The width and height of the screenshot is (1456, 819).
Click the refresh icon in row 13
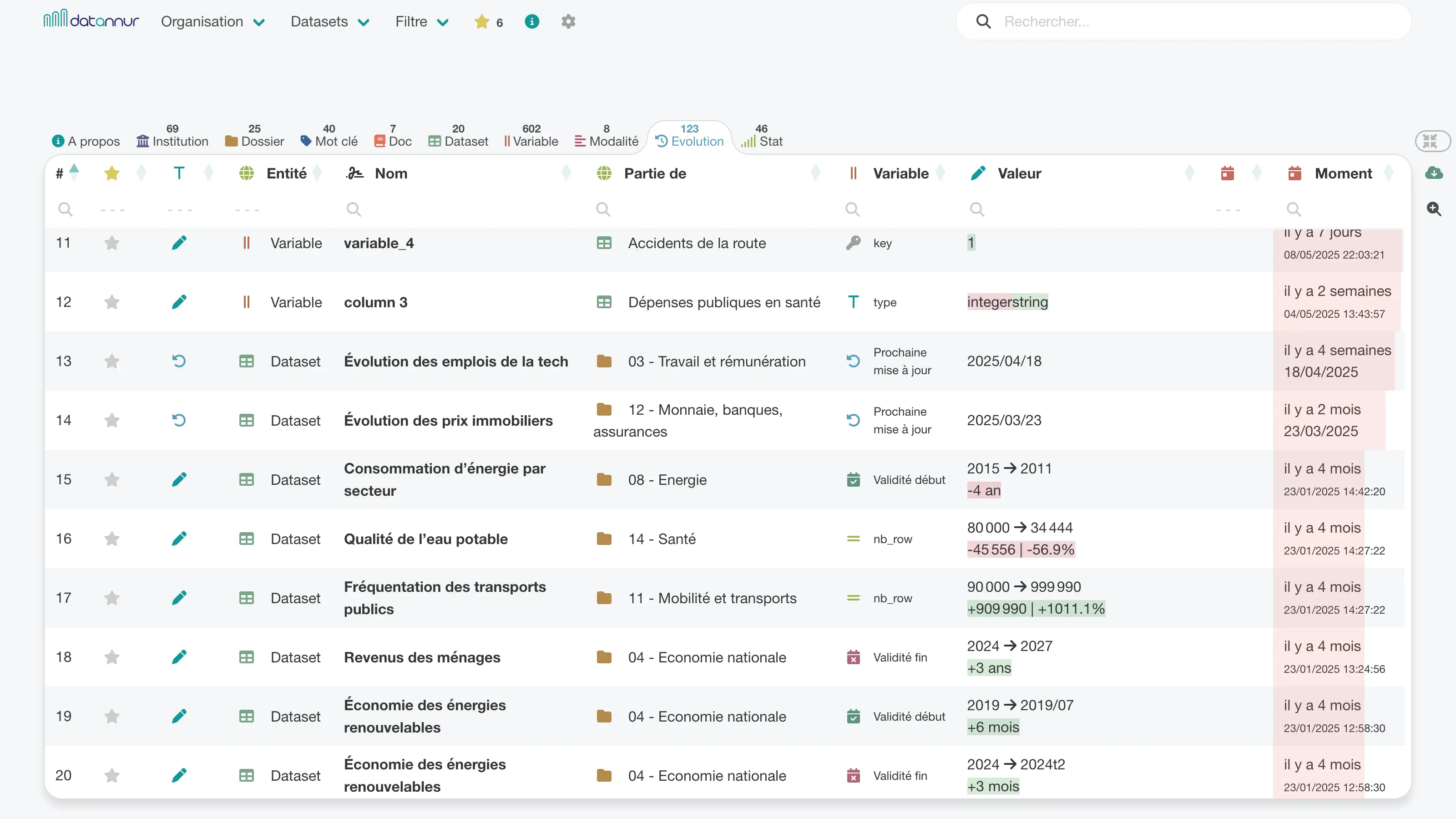tap(179, 361)
